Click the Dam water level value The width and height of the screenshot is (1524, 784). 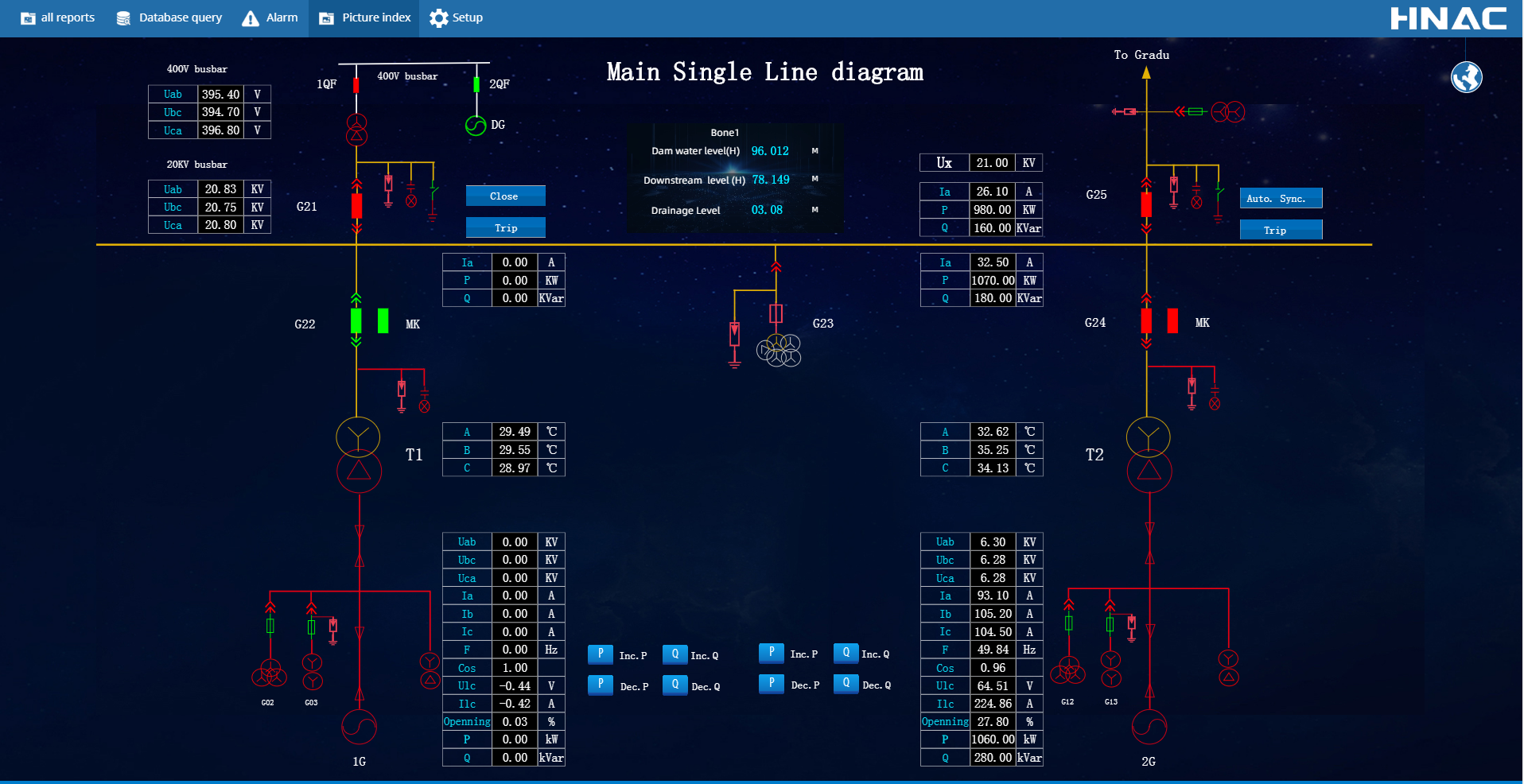pos(770,151)
